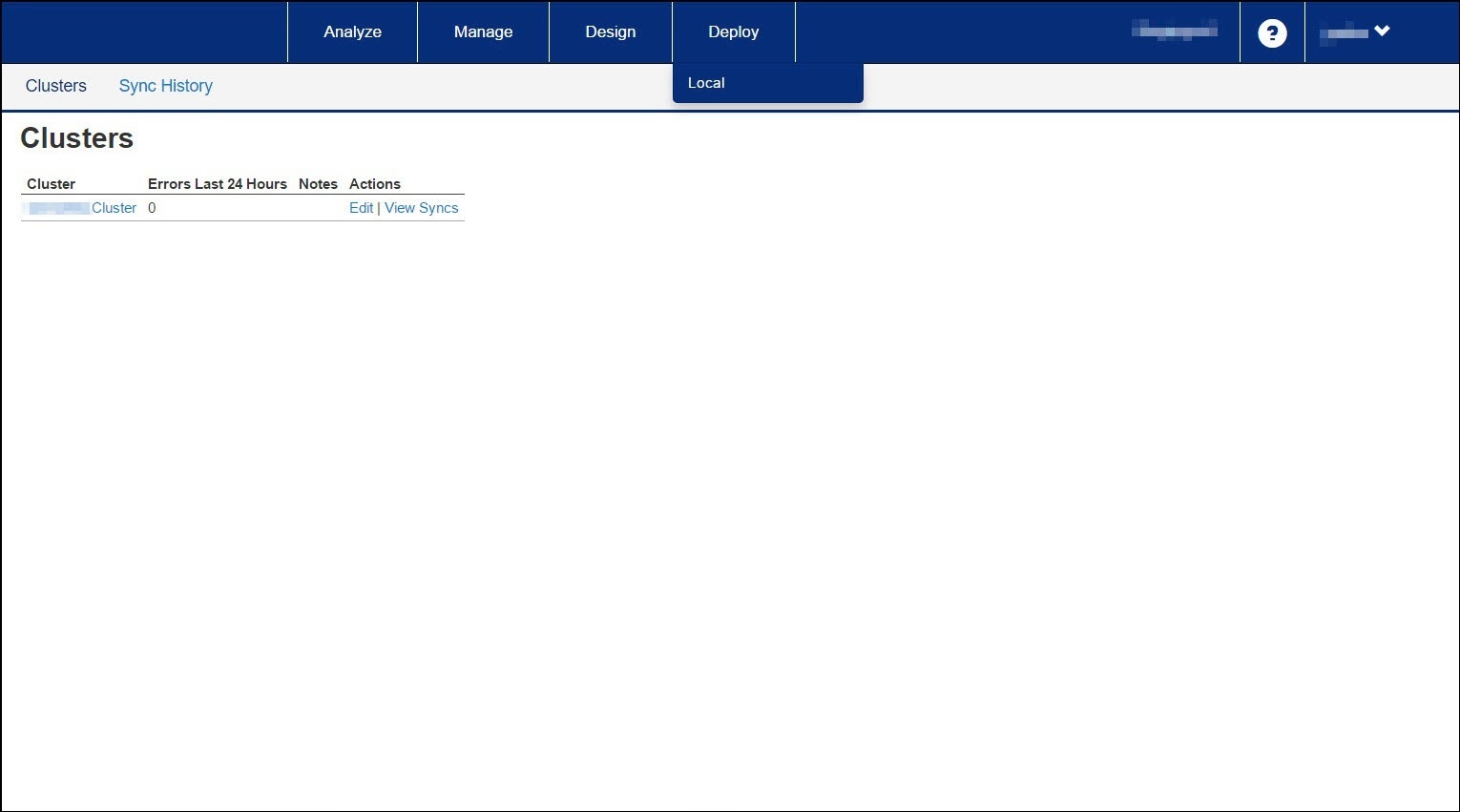Image resolution: width=1460 pixels, height=812 pixels.
Task: Open the Analyze menu
Action: (352, 31)
